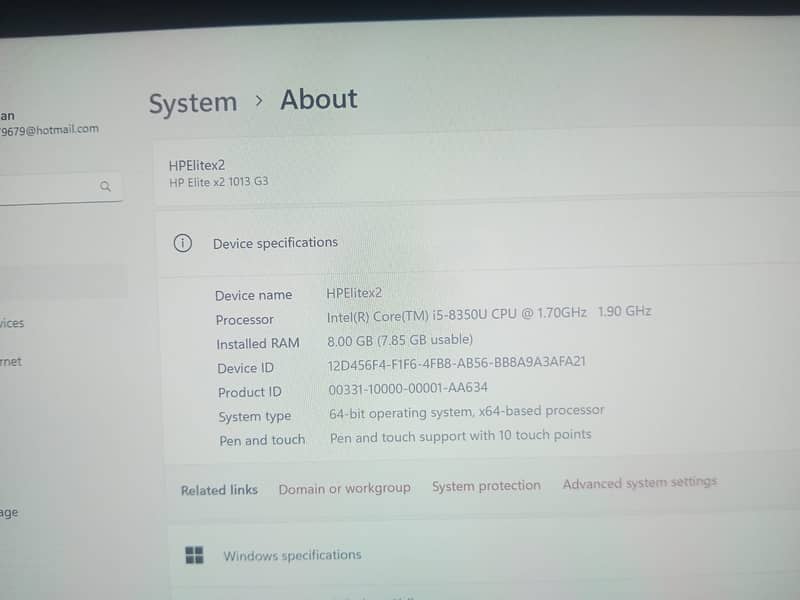The height and width of the screenshot is (600, 800).
Task: Click the settings search input field
Action: [59, 187]
